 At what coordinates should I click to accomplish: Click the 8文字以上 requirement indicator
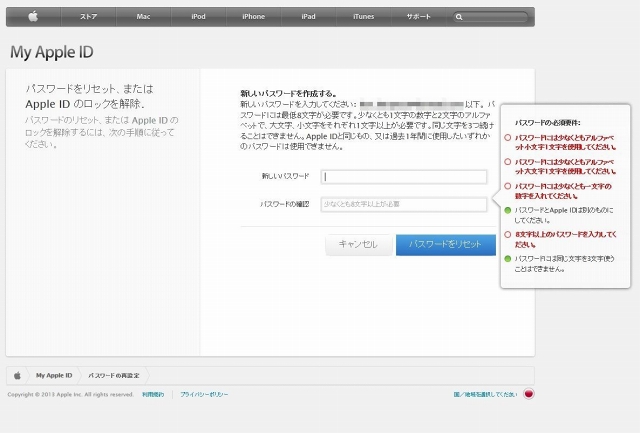pos(508,235)
